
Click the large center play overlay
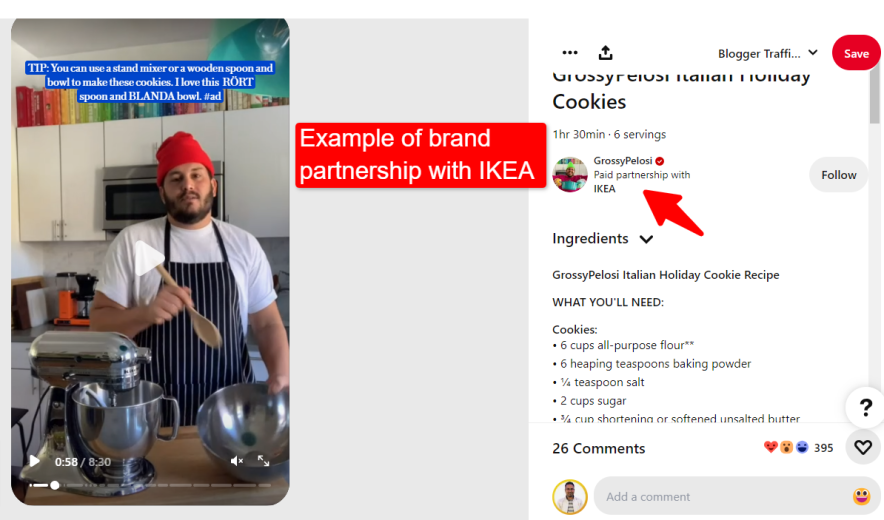(x=150, y=258)
